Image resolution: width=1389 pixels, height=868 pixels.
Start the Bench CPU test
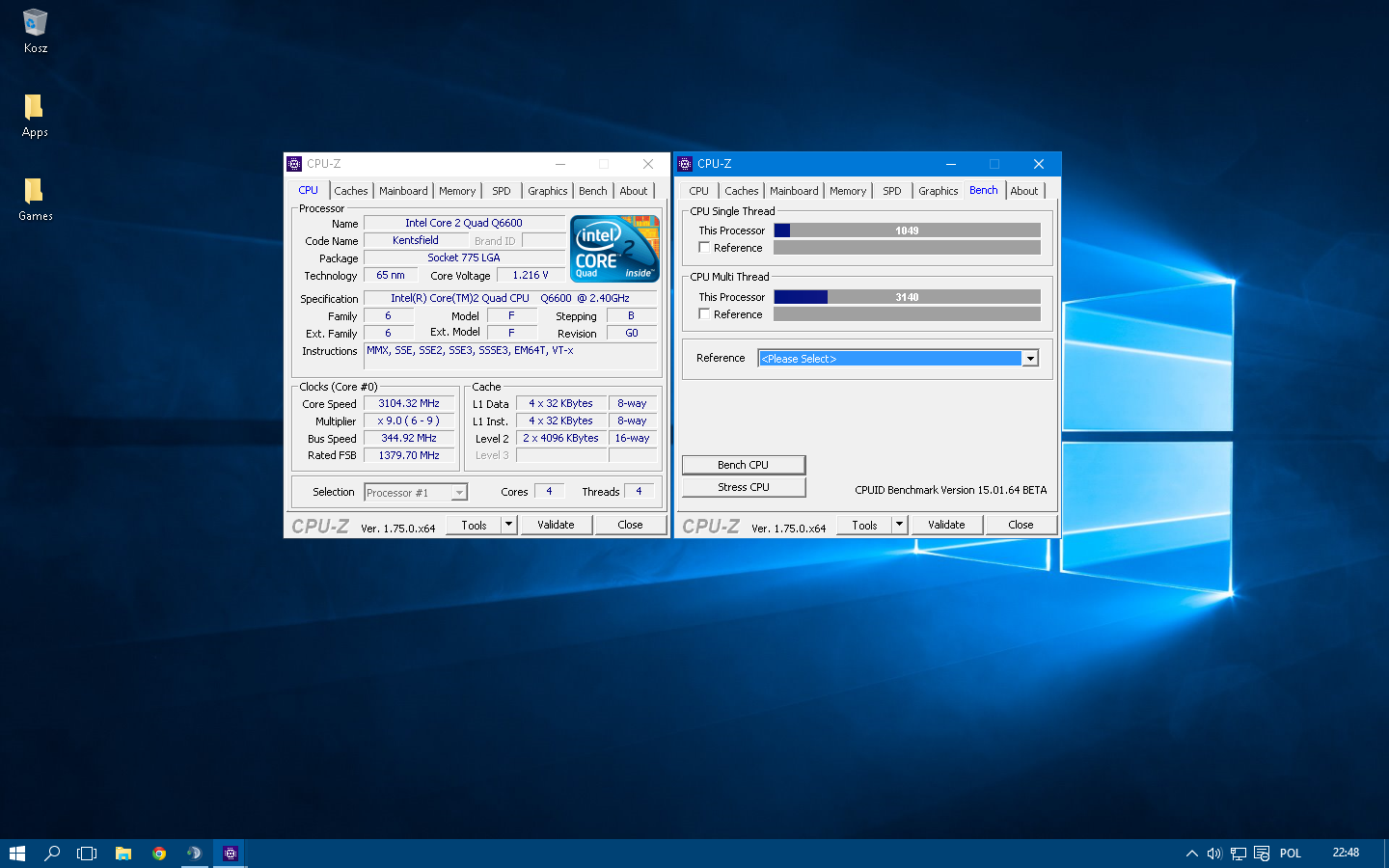tap(744, 465)
